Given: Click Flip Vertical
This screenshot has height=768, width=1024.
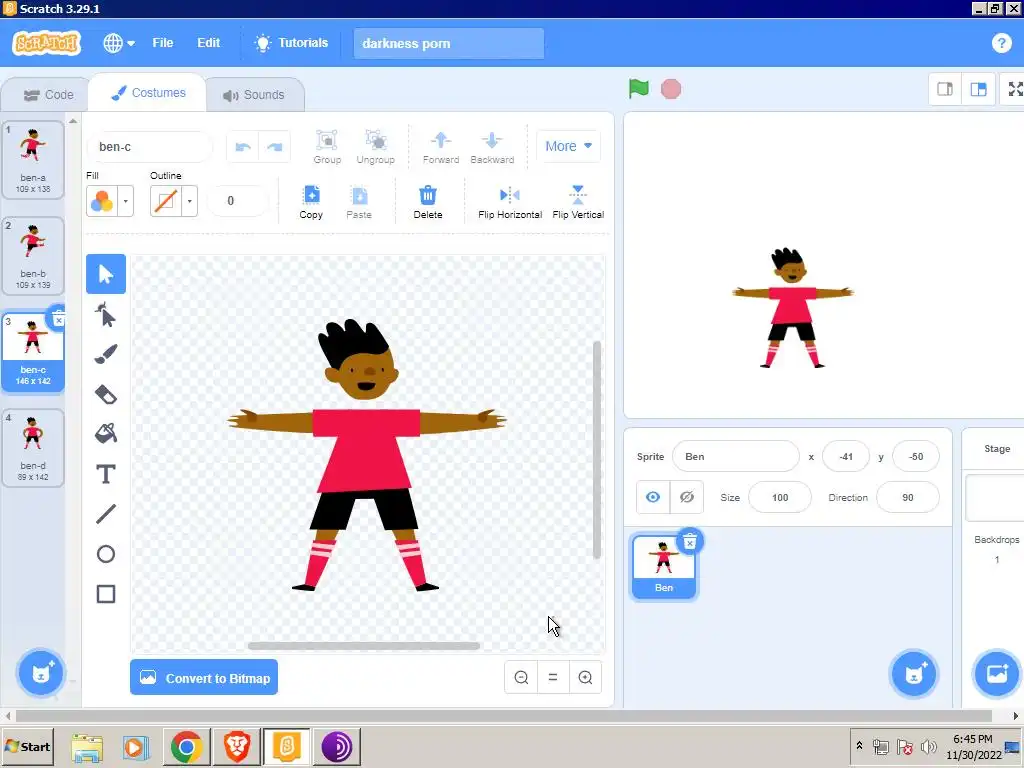Looking at the screenshot, I should point(578,202).
